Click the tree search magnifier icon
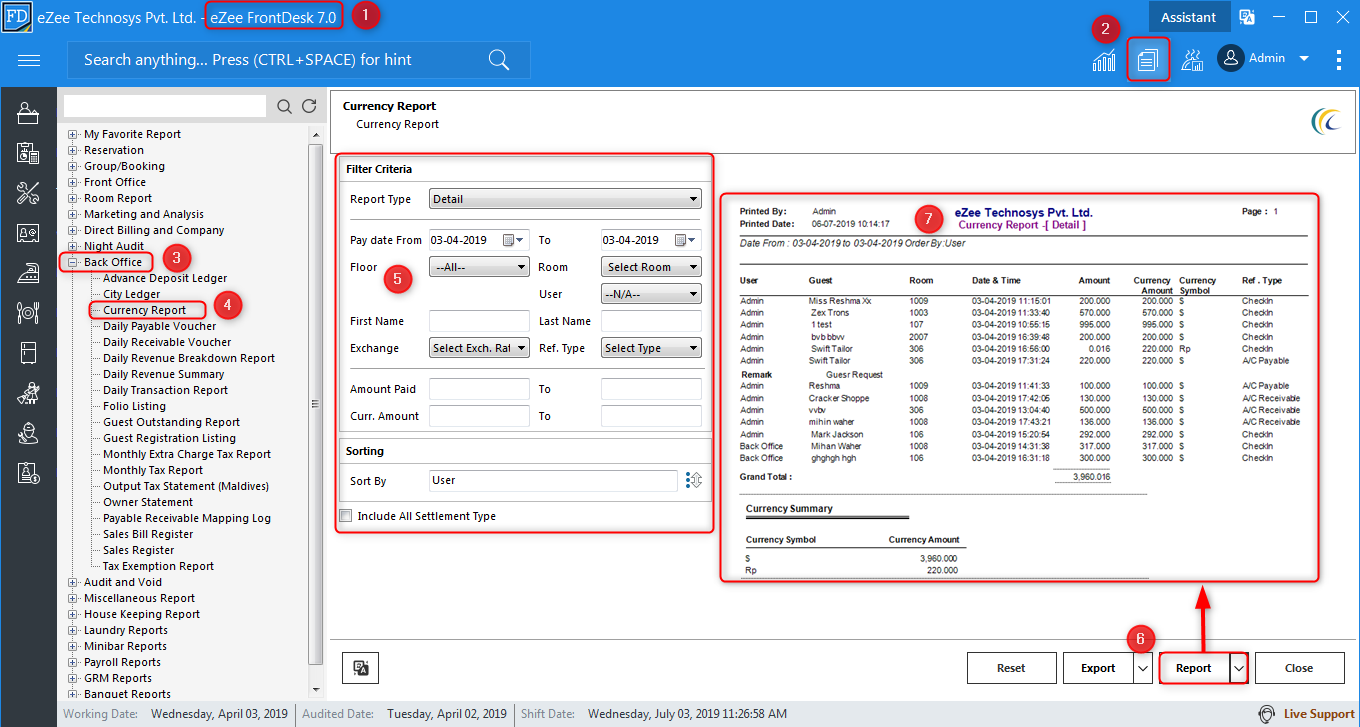The image size is (1360, 727). [284, 106]
